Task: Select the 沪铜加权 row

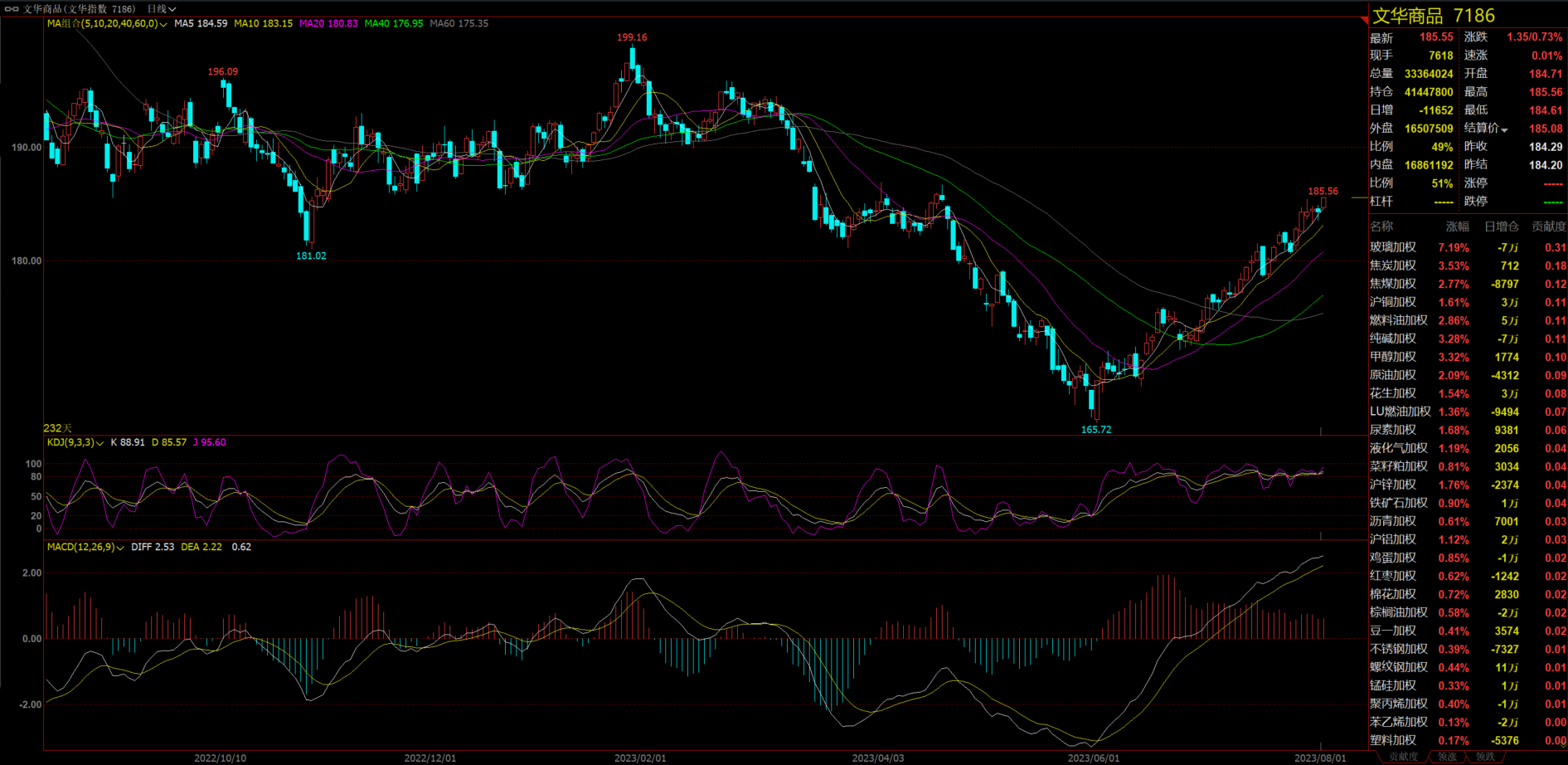Action: (x=1468, y=303)
